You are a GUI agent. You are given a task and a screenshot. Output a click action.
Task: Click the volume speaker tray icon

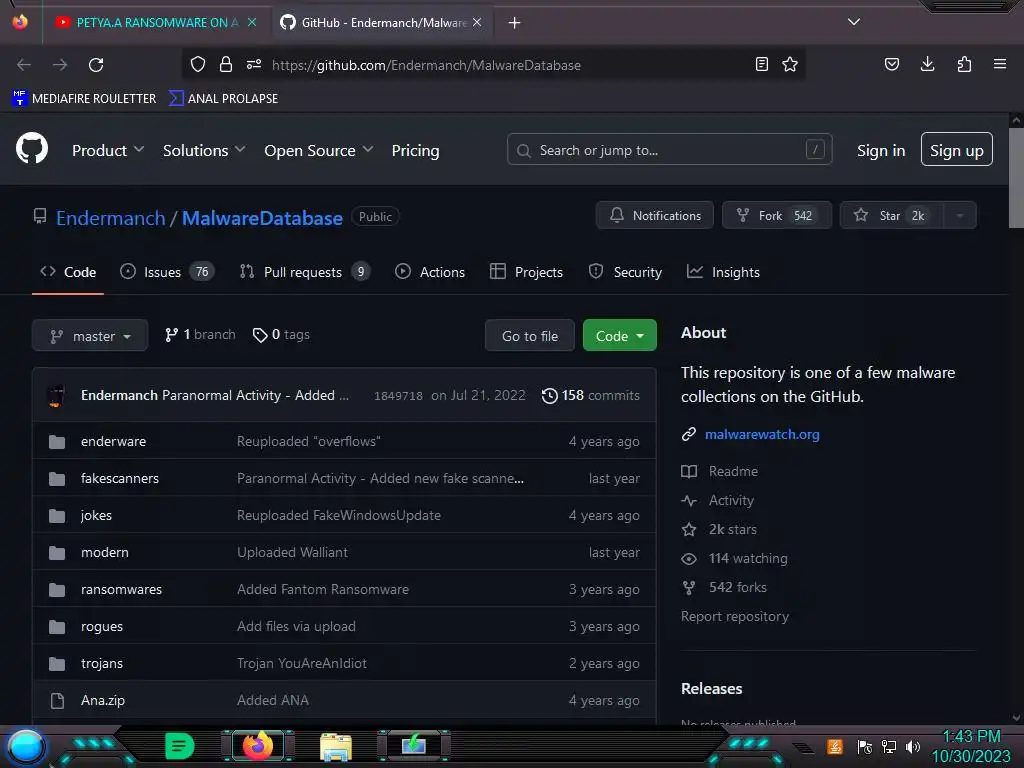[x=913, y=746]
